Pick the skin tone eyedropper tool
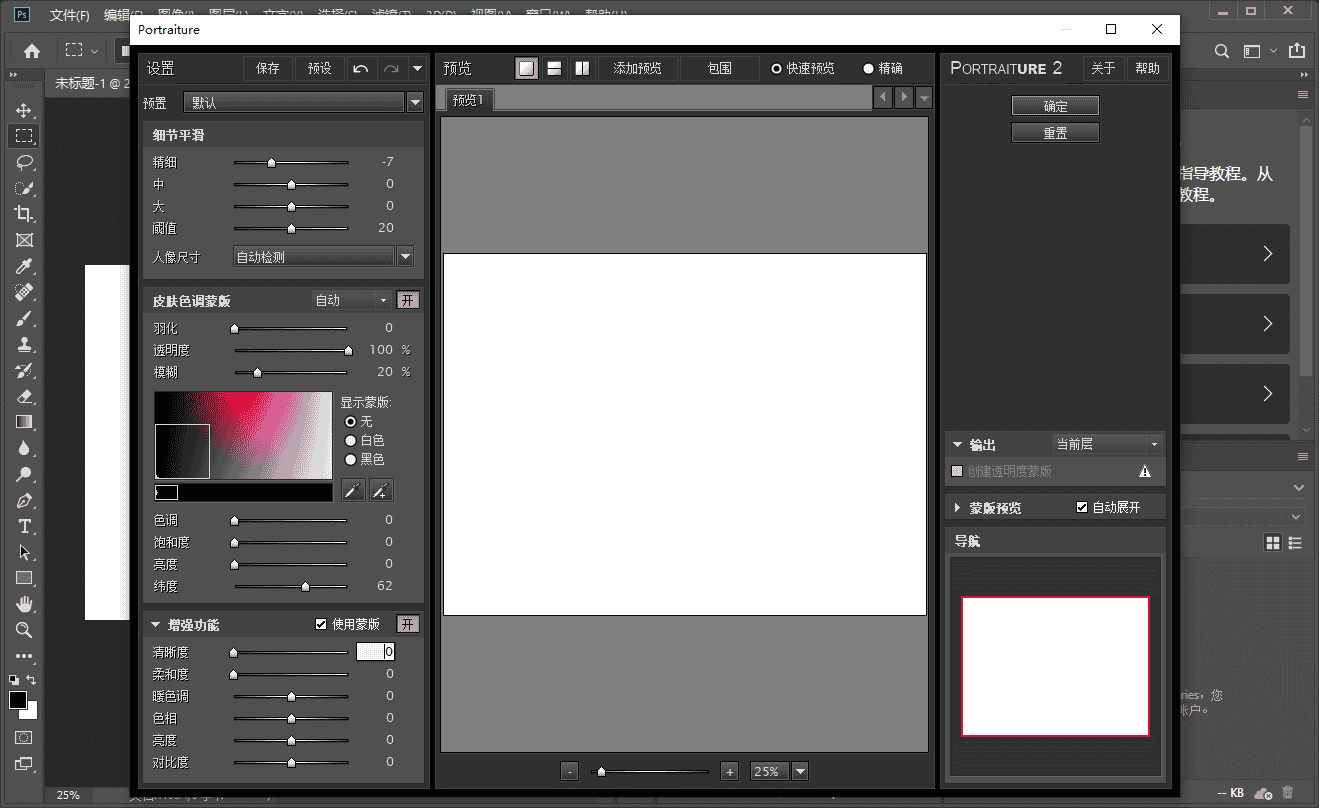The width and height of the screenshot is (1319, 808). 353,490
